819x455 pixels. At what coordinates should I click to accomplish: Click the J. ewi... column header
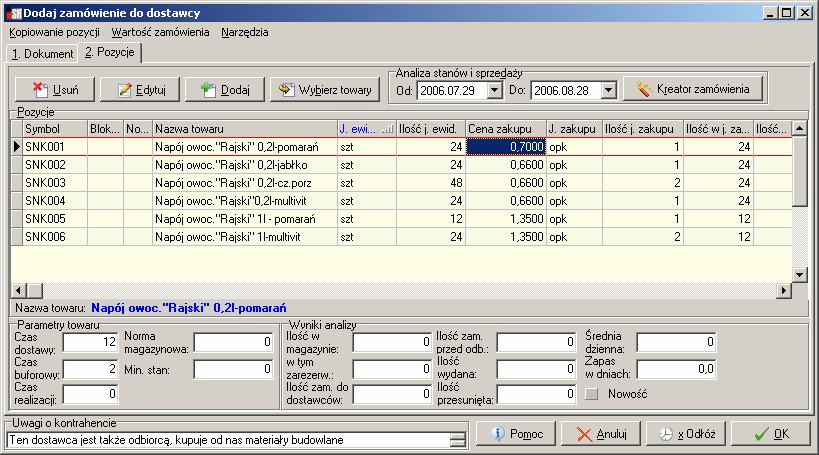(367, 129)
